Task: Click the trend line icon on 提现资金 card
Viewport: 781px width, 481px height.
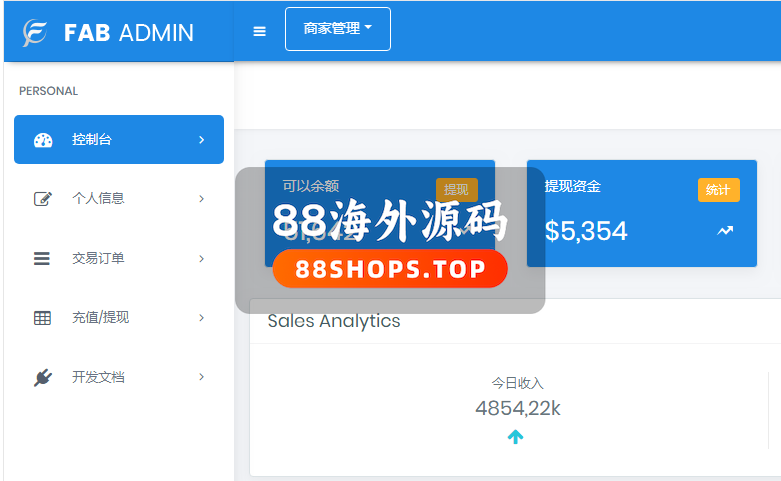Action: click(x=725, y=231)
